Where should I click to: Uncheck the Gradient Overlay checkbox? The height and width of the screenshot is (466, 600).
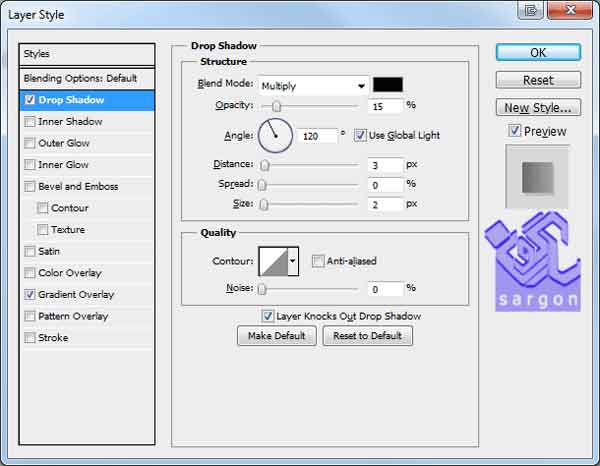[29, 294]
